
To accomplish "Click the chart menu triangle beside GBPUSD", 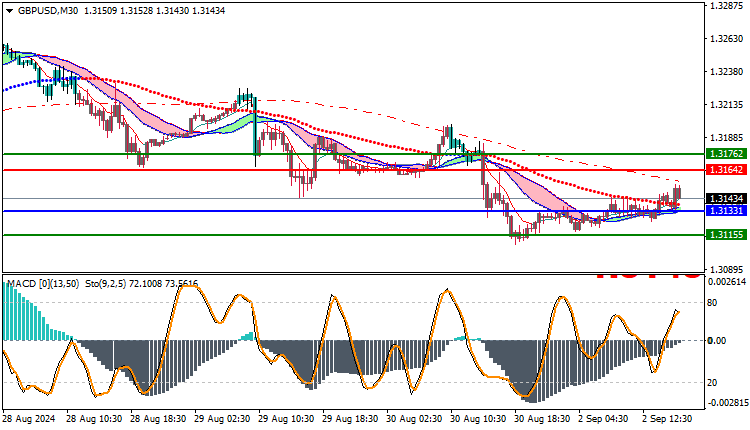I will tap(10, 11).
